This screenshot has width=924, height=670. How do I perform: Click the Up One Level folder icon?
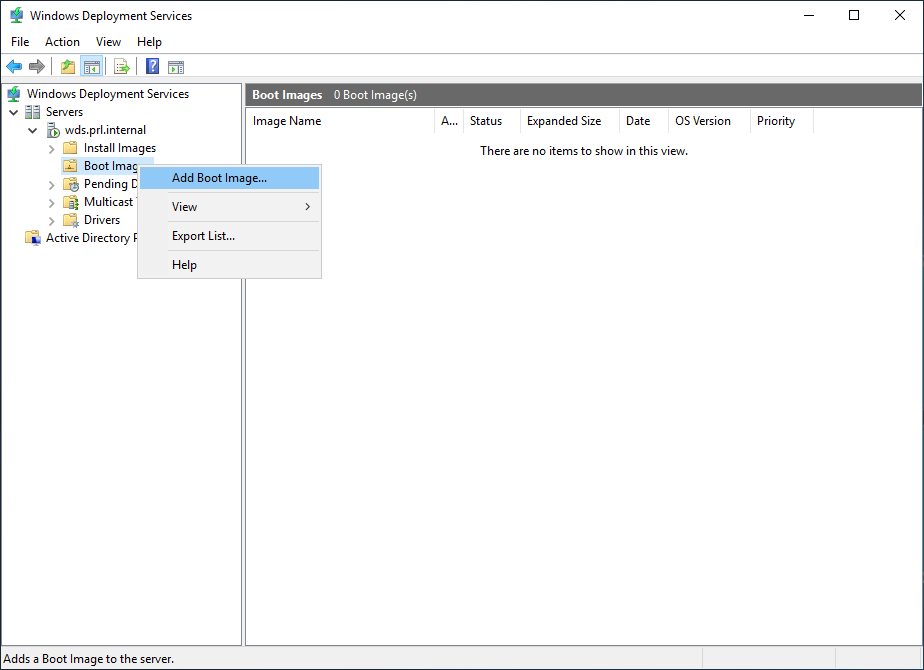(x=68, y=67)
